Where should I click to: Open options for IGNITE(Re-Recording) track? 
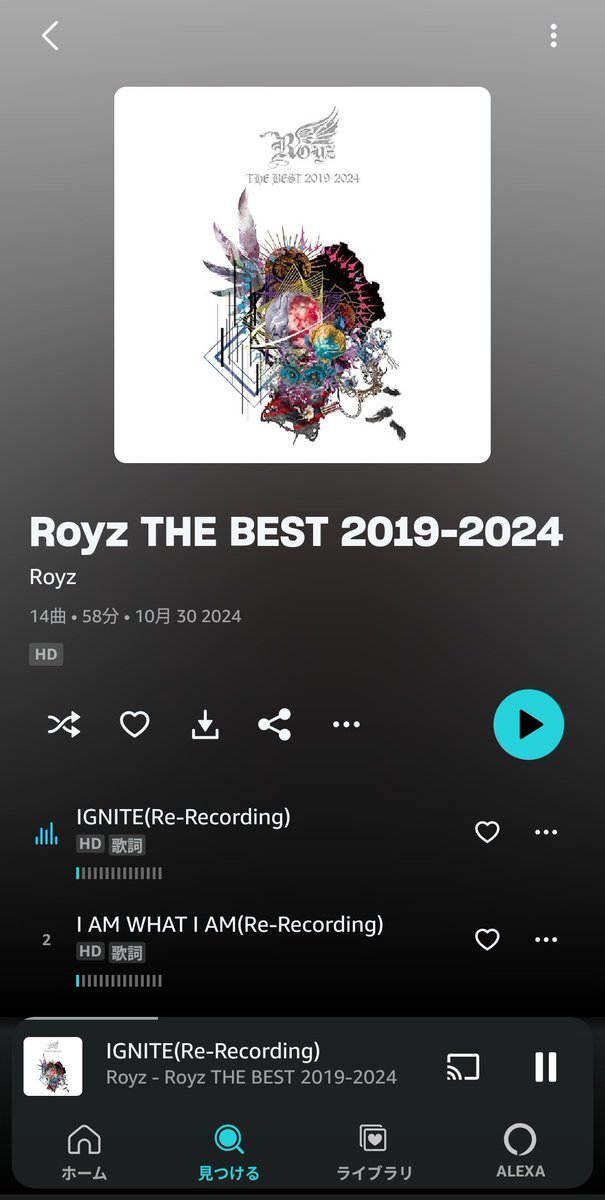546,832
